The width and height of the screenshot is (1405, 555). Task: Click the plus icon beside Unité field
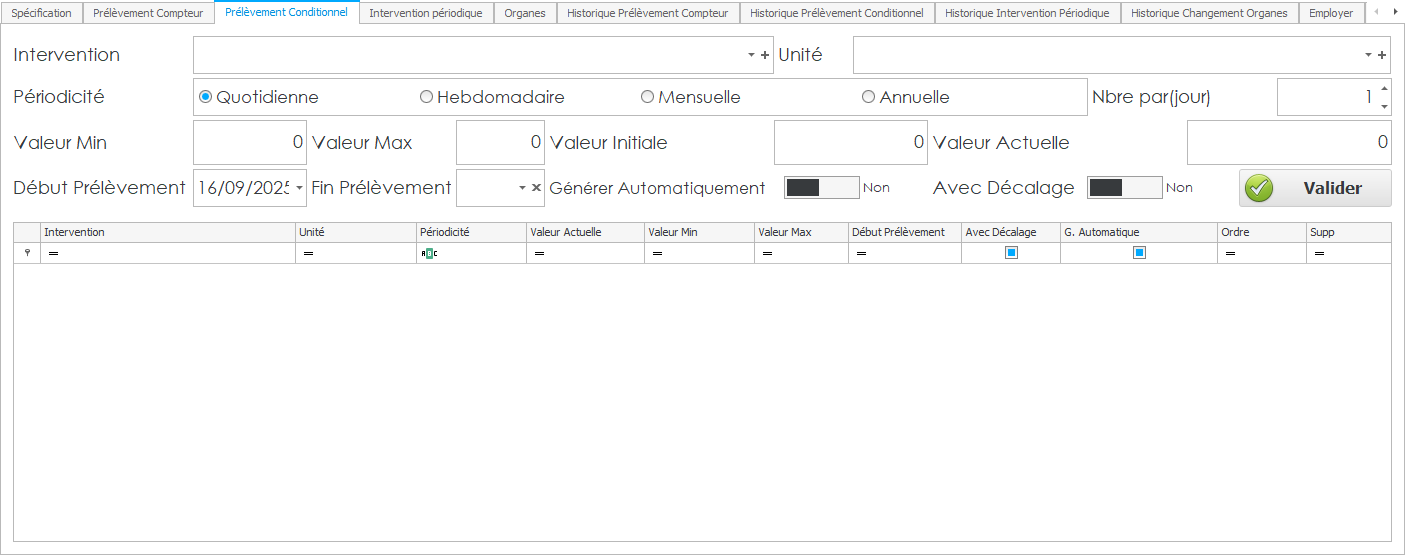[1382, 56]
